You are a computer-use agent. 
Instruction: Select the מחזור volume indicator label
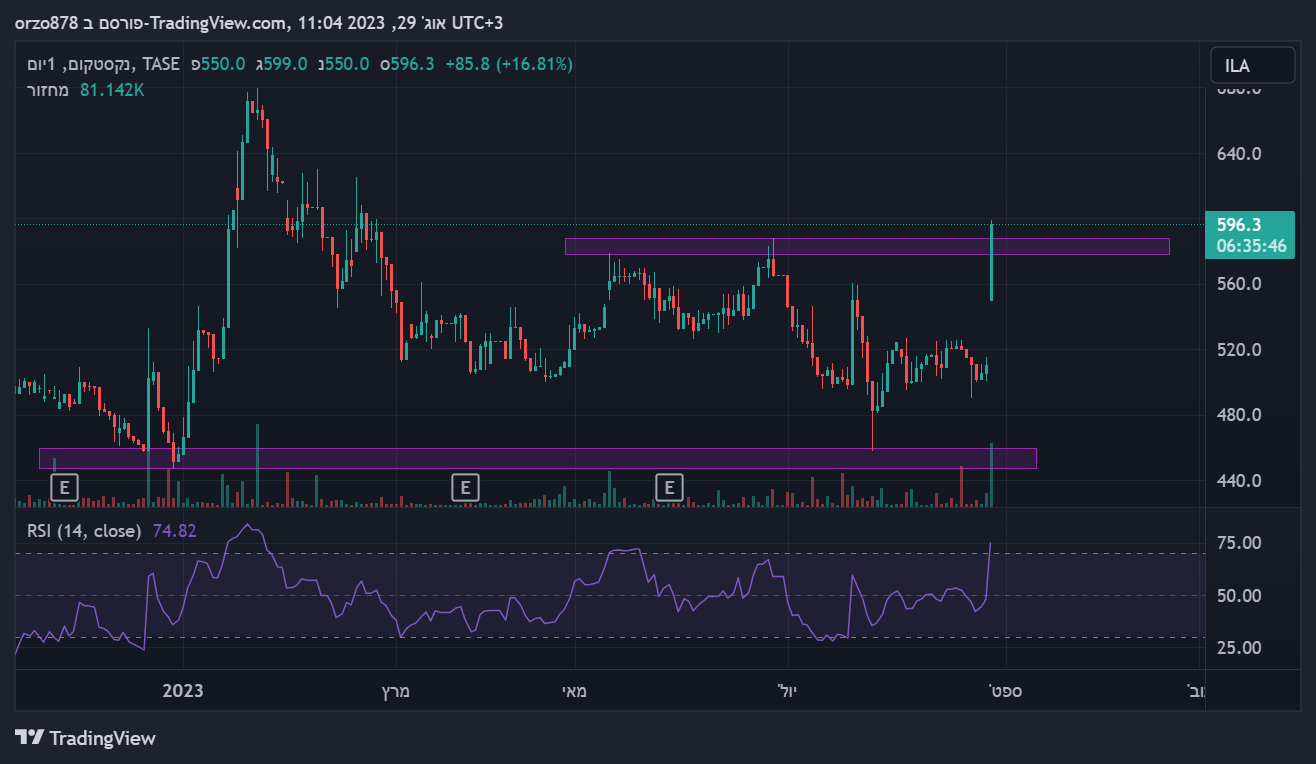coord(48,90)
